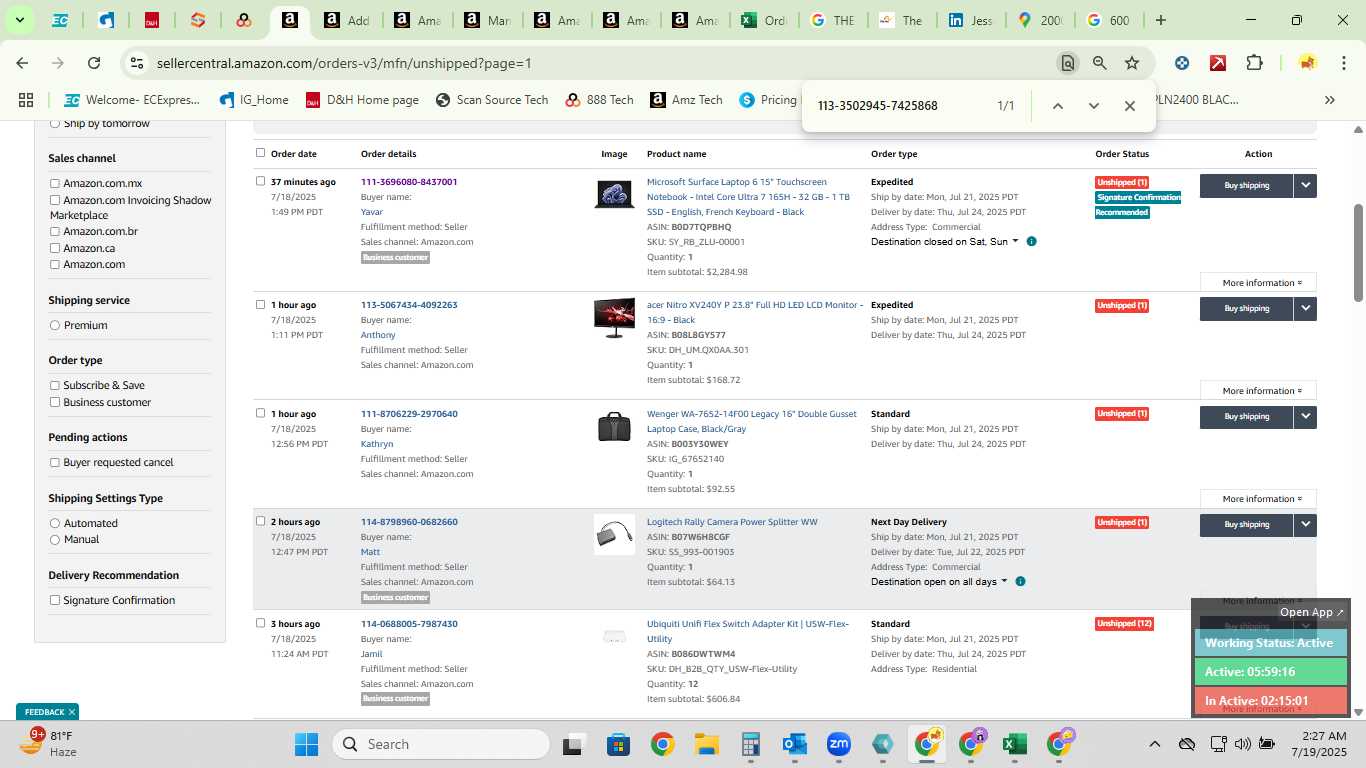The height and width of the screenshot is (768, 1366).
Task: Bookmark this page with the star icon
Action: point(1132,63)
